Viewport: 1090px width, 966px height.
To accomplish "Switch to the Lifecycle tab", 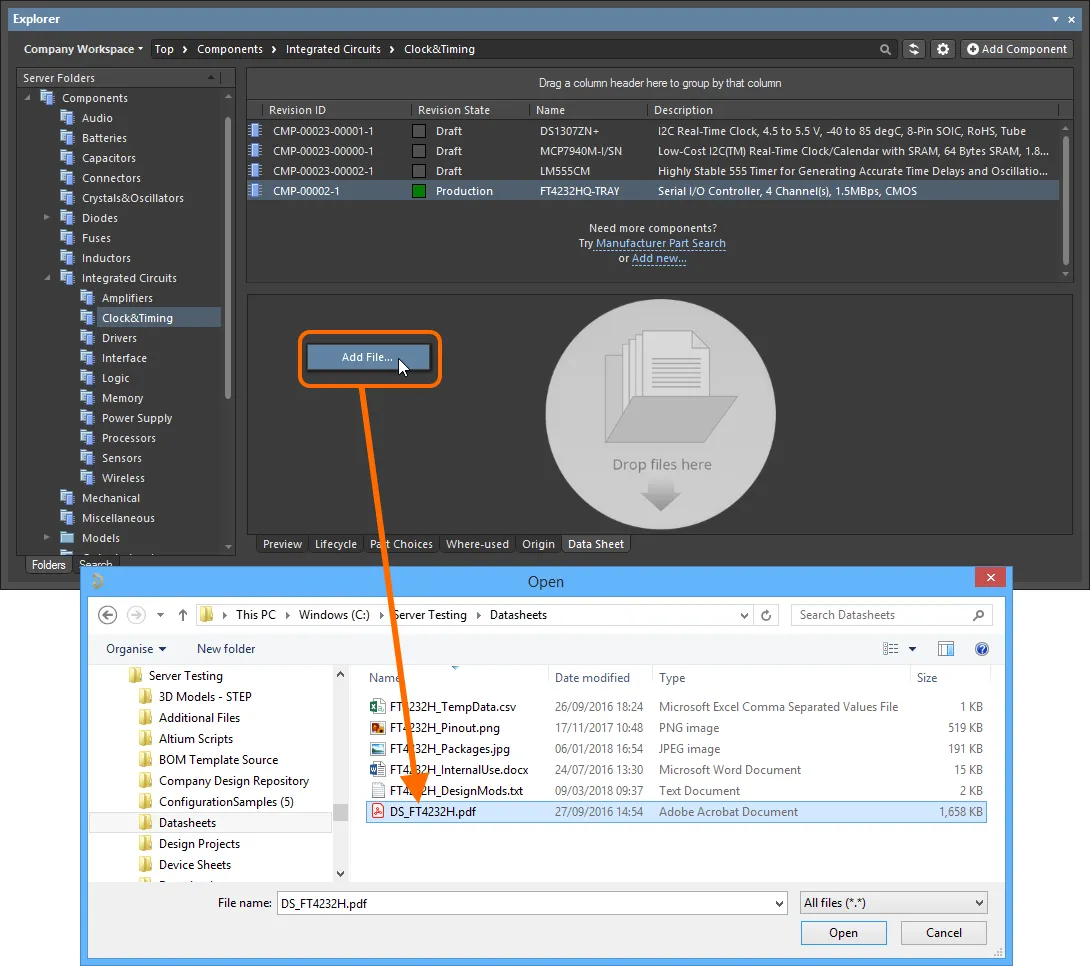I will (335, 544).
